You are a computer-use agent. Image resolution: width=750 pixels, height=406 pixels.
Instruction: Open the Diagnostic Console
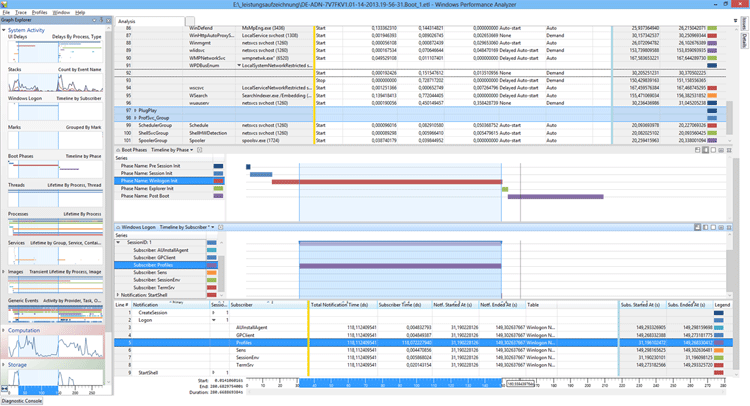coord(21,400)
